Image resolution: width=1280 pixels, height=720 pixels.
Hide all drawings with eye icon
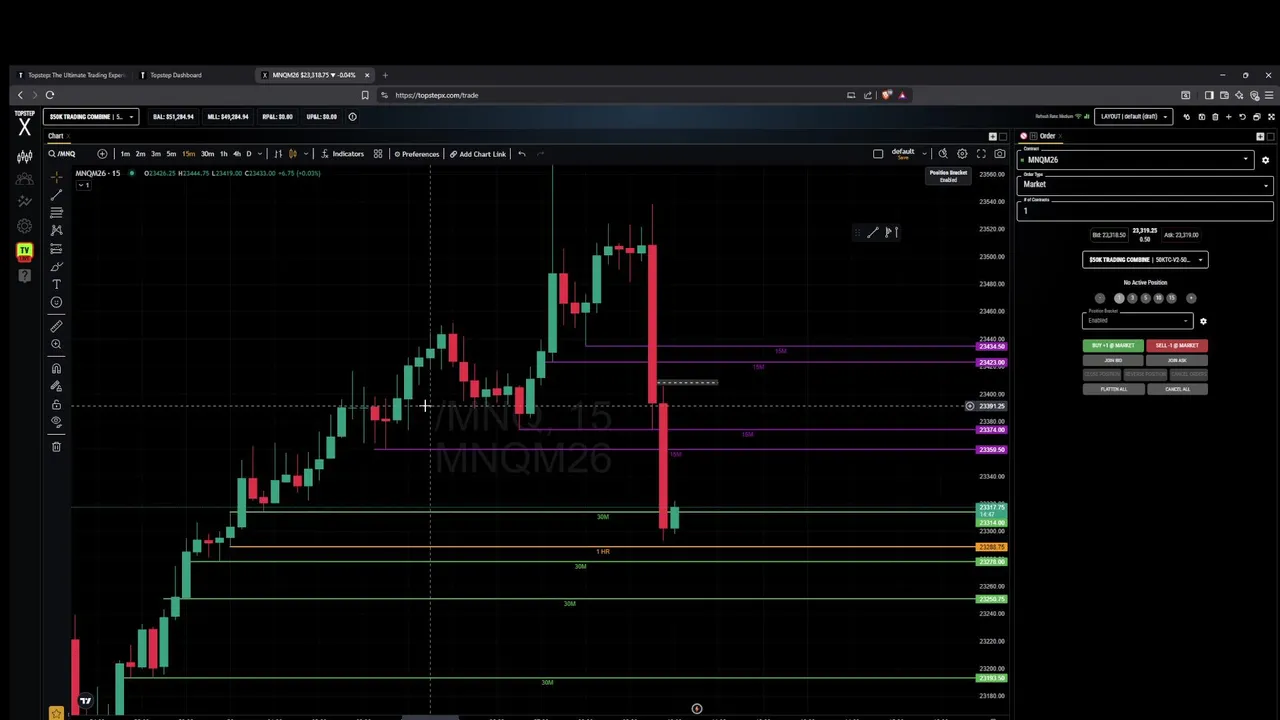tap(56, 422)
